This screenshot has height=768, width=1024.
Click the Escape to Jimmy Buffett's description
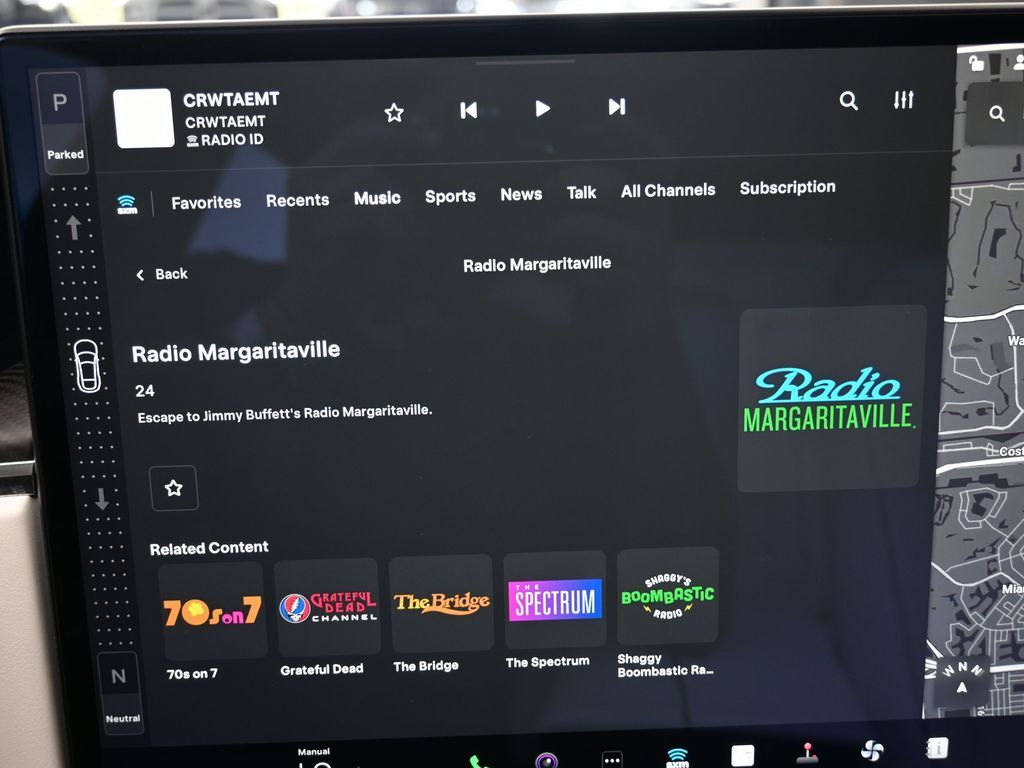click(285, 413)
